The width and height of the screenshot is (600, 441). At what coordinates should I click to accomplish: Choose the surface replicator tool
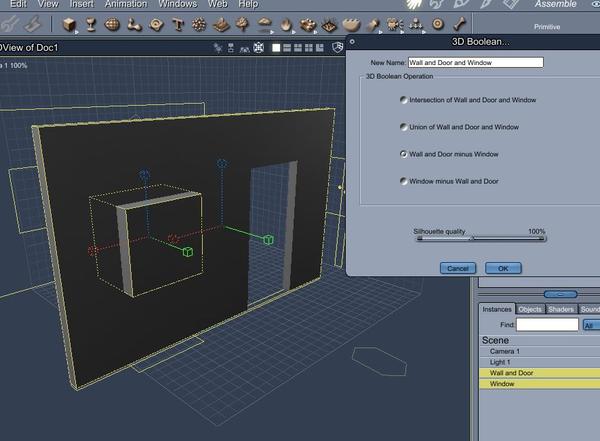pos(329,25)
